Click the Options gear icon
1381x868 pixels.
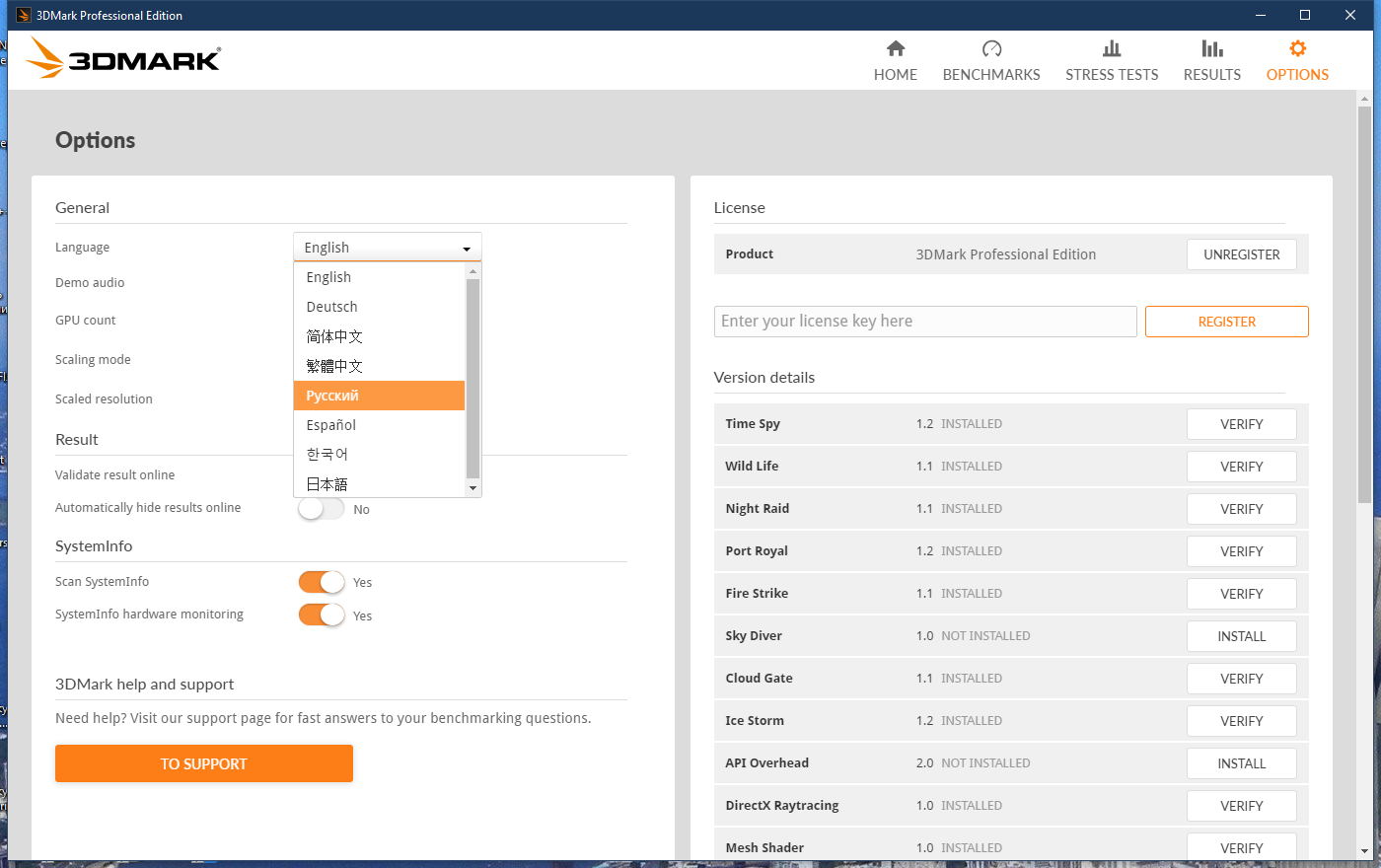pyautogui.click(x=1297, y=48)
